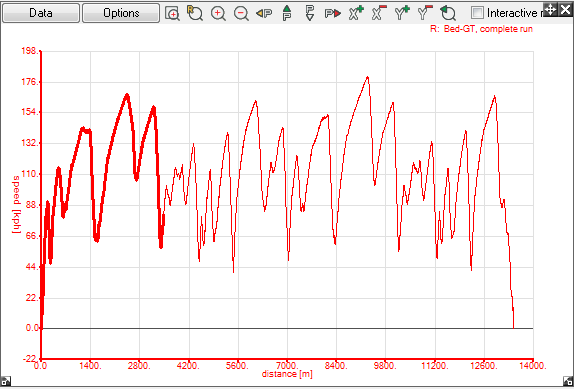The height and width of the screenshot is (389, 574).
Task: Pan the plot down
Action: pyautogui.click(x=310, y=13)
